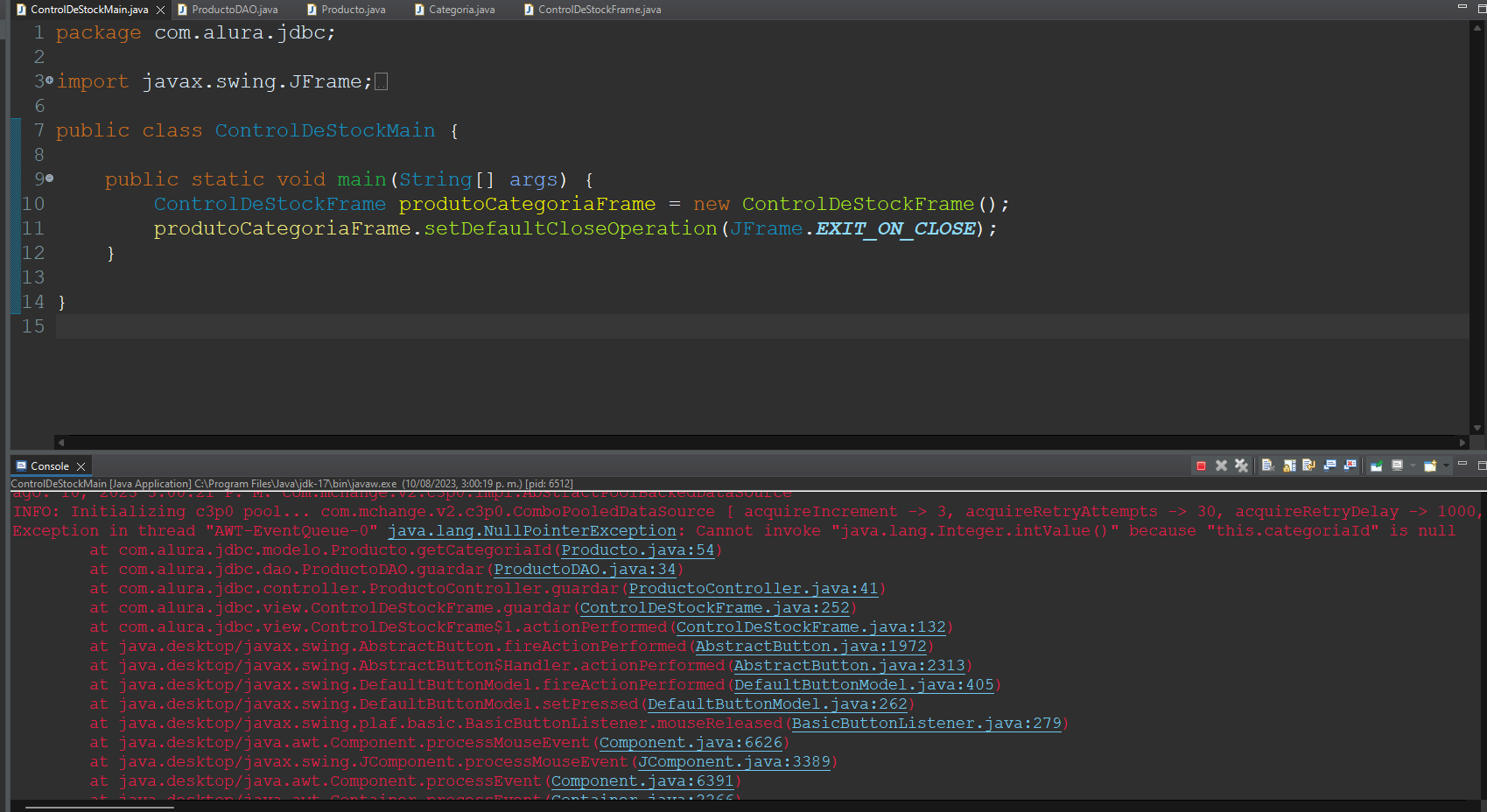Open BasicButtonListener.java:279 link

tap(926, 723)
